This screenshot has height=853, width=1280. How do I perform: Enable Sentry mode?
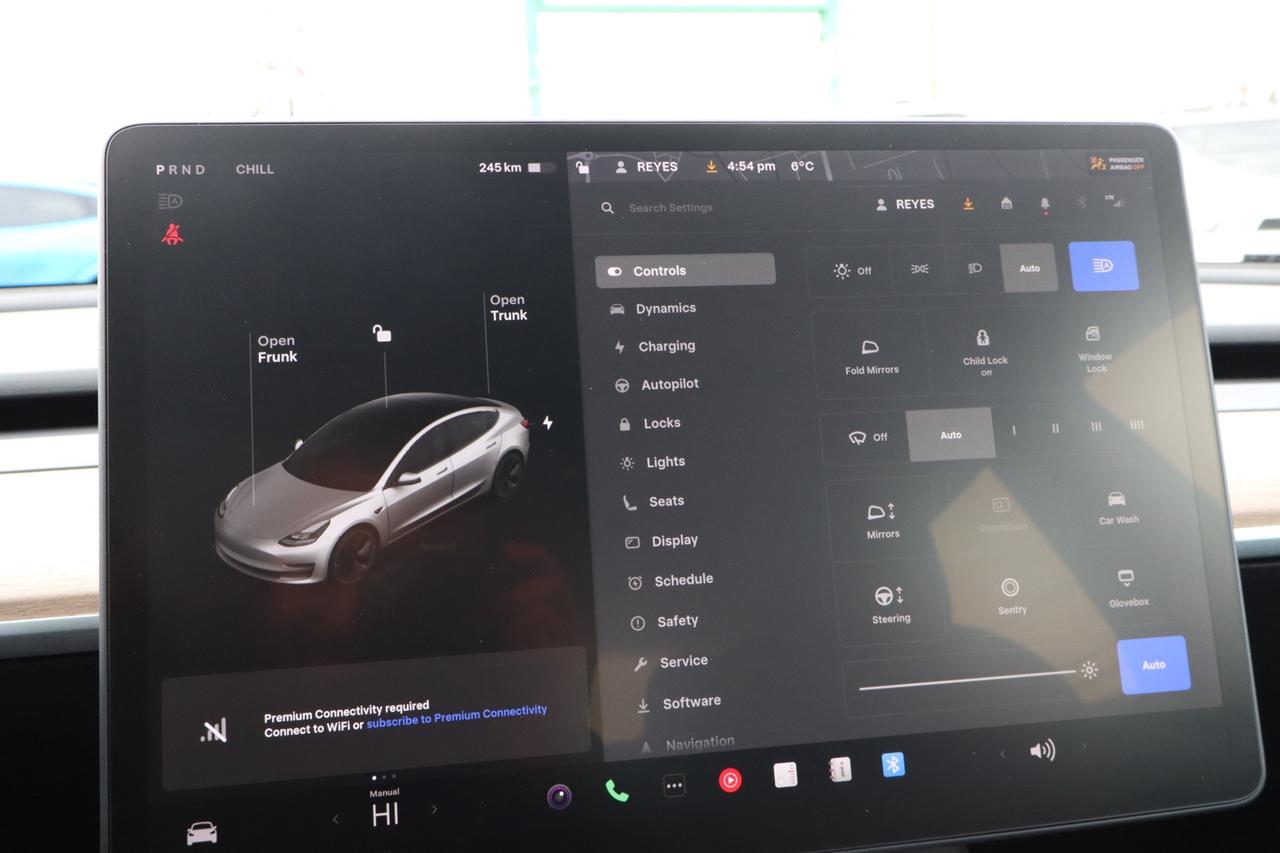[x=1010, y=597]
